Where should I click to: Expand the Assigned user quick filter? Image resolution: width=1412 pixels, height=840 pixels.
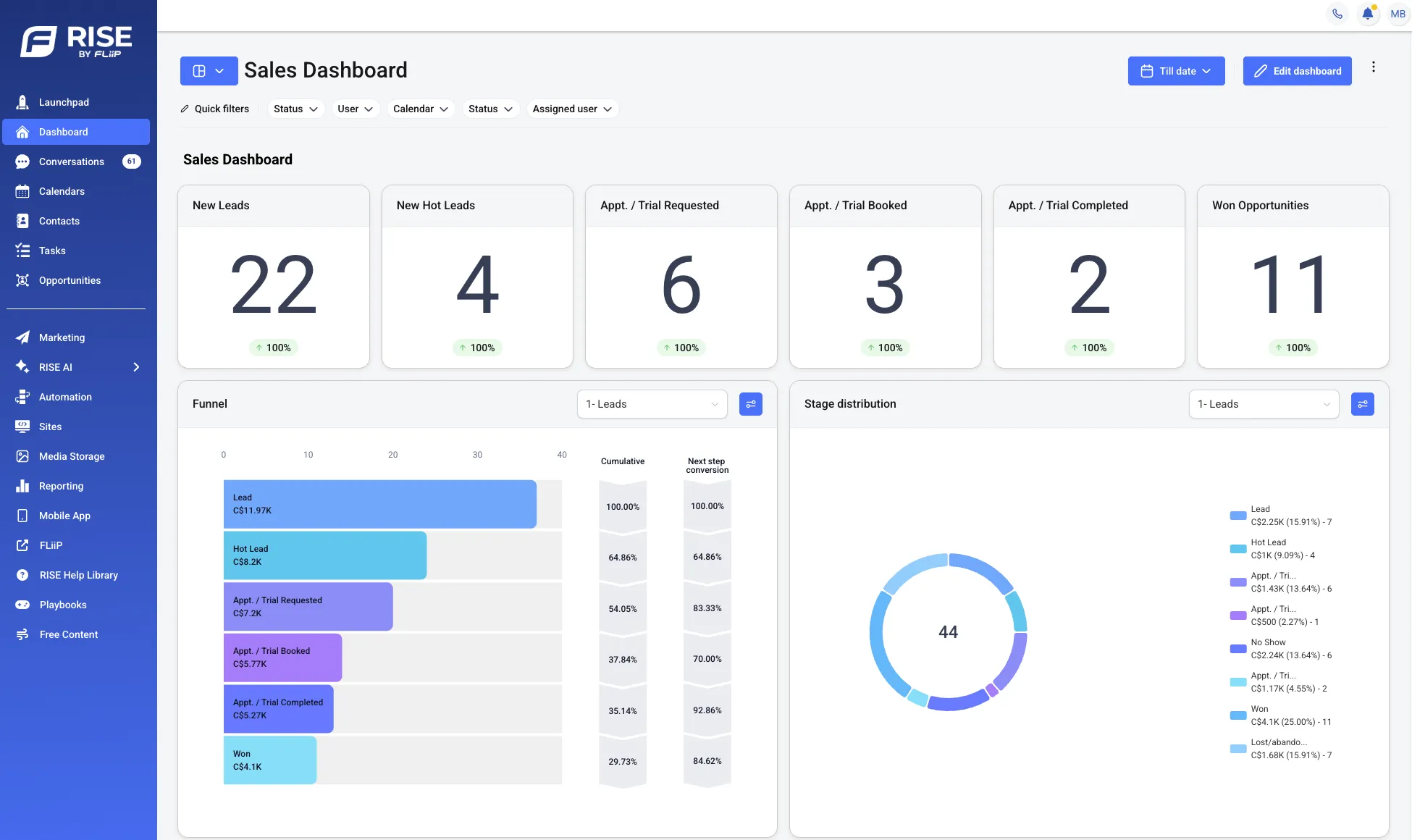click(x=572, y=109)
